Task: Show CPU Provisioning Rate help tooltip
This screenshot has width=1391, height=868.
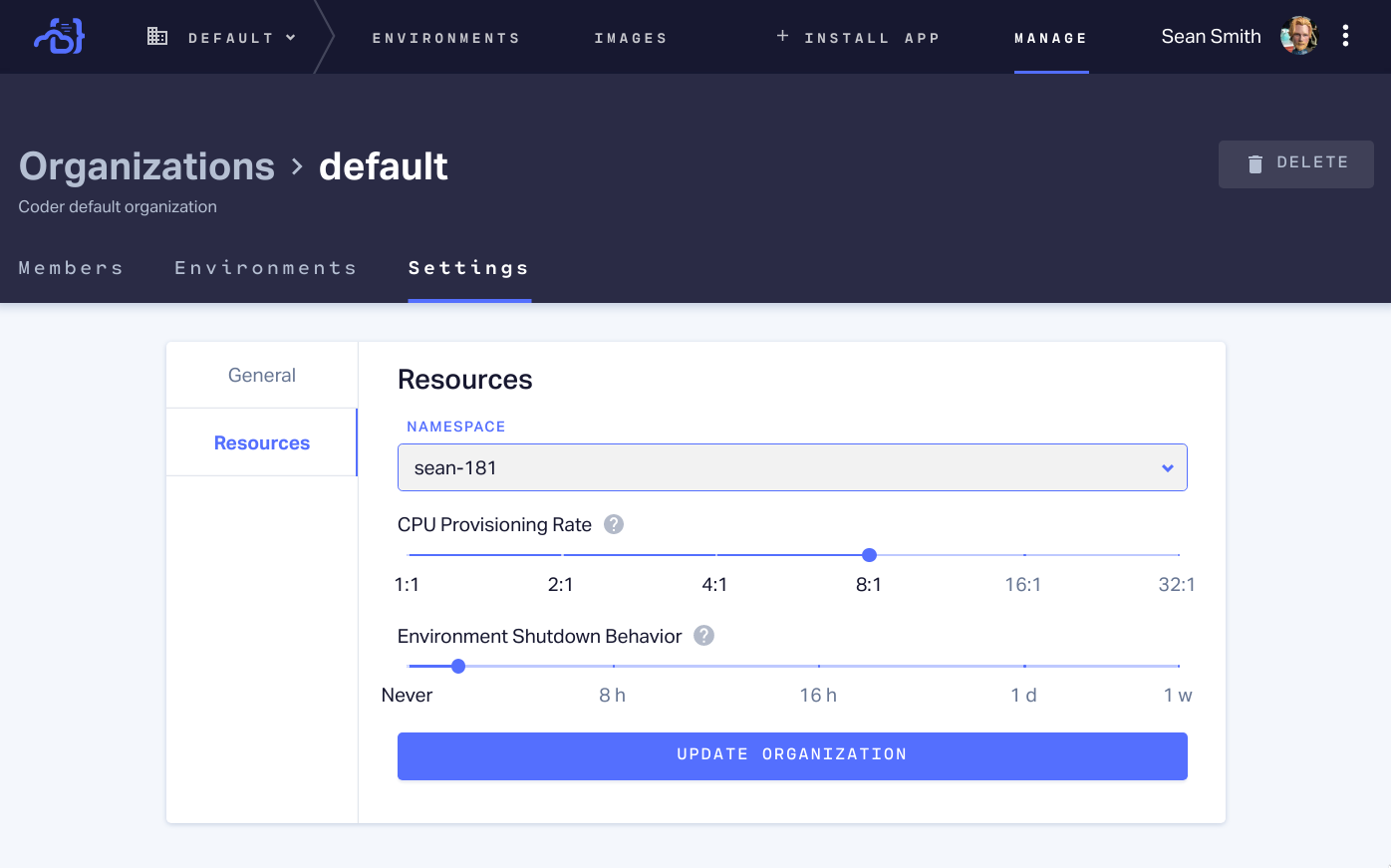Action: (614, 524)
